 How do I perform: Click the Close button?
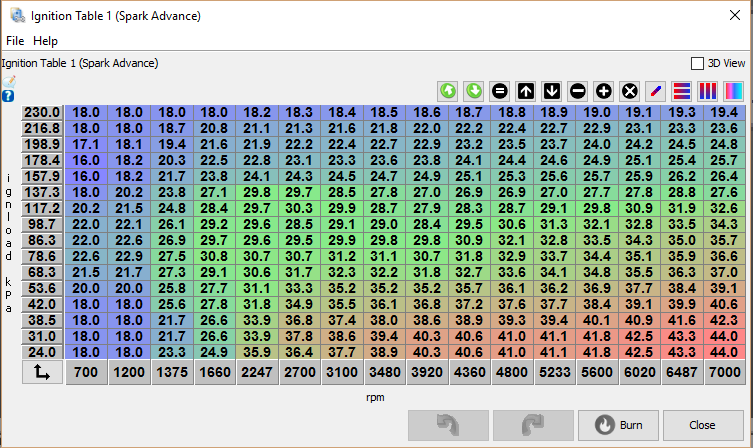tap(702, 425)
